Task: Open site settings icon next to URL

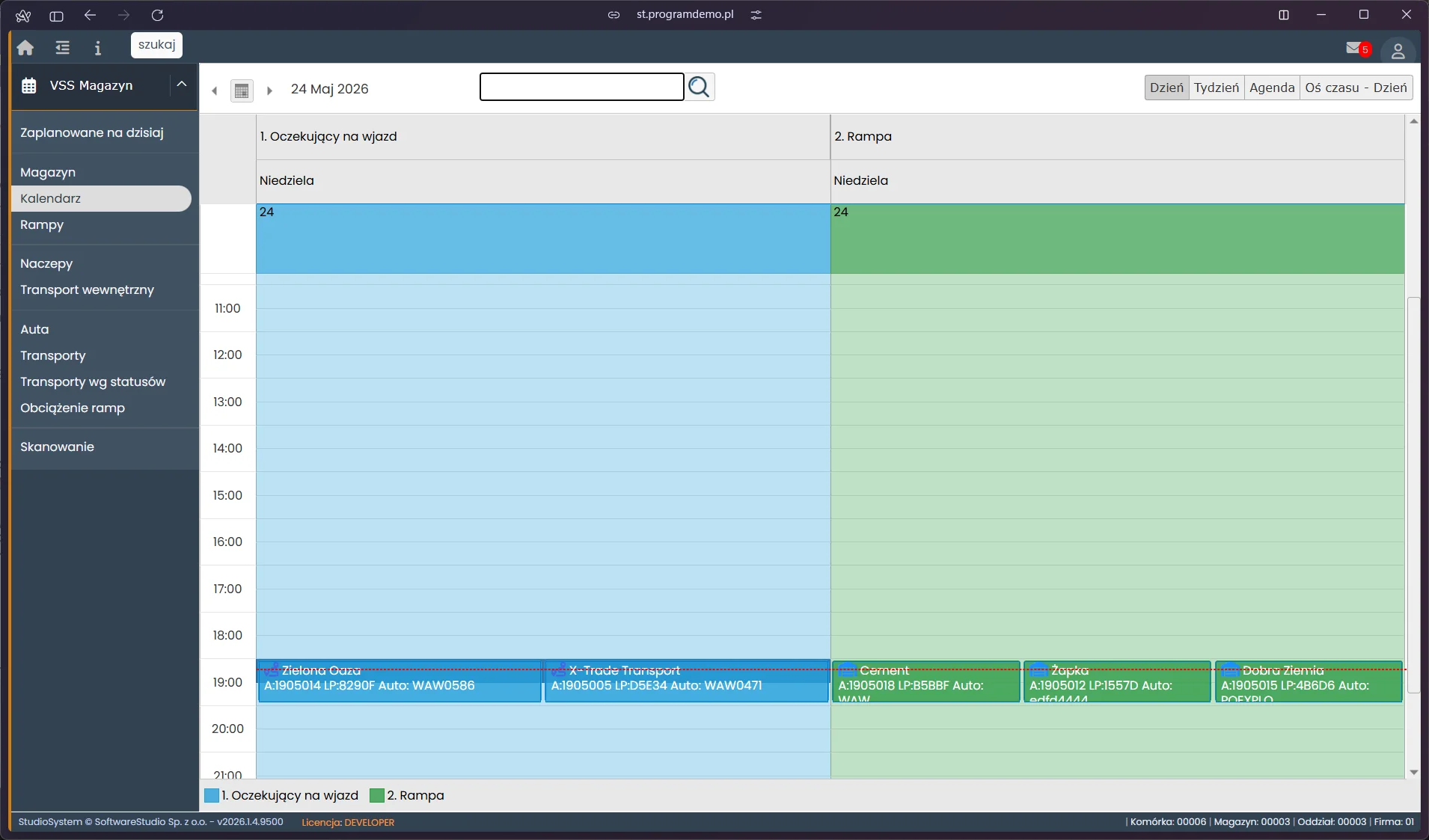Action: pyautogui.click(x=756, y=15)
